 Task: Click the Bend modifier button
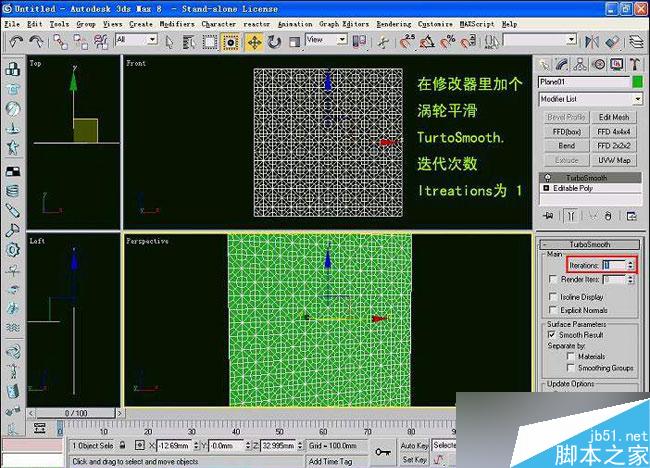[566, 146]
